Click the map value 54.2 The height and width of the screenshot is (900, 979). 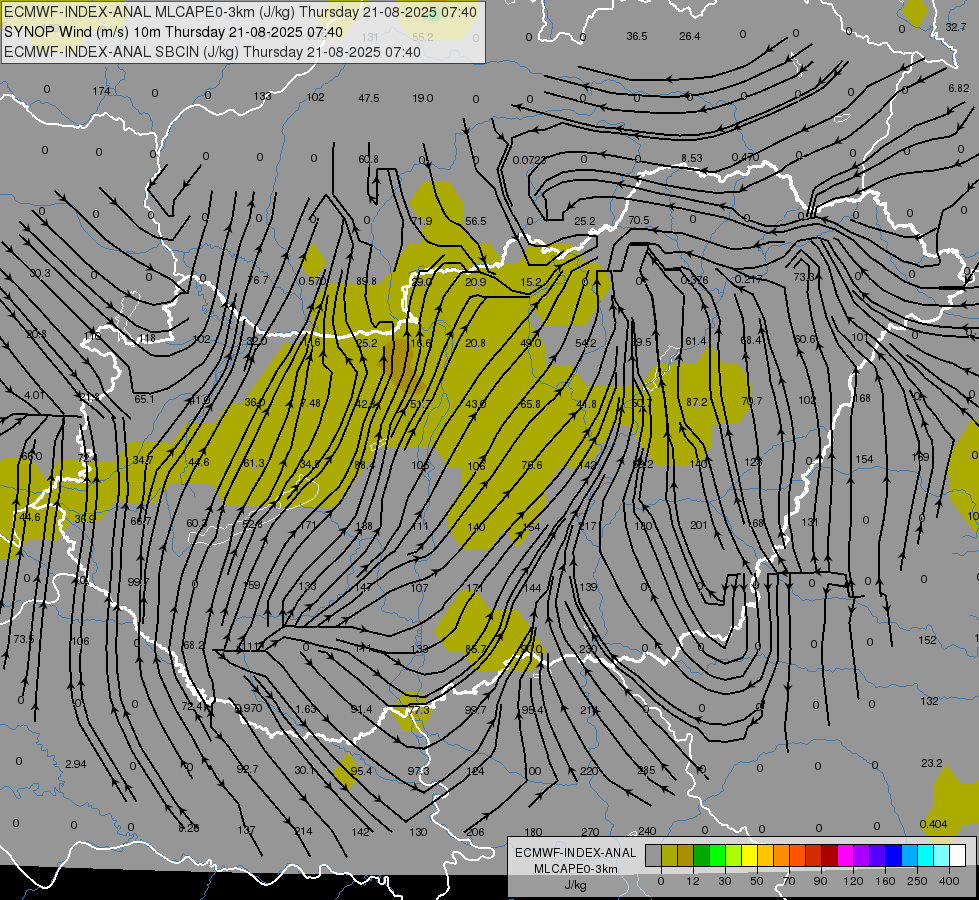point(586,343)
